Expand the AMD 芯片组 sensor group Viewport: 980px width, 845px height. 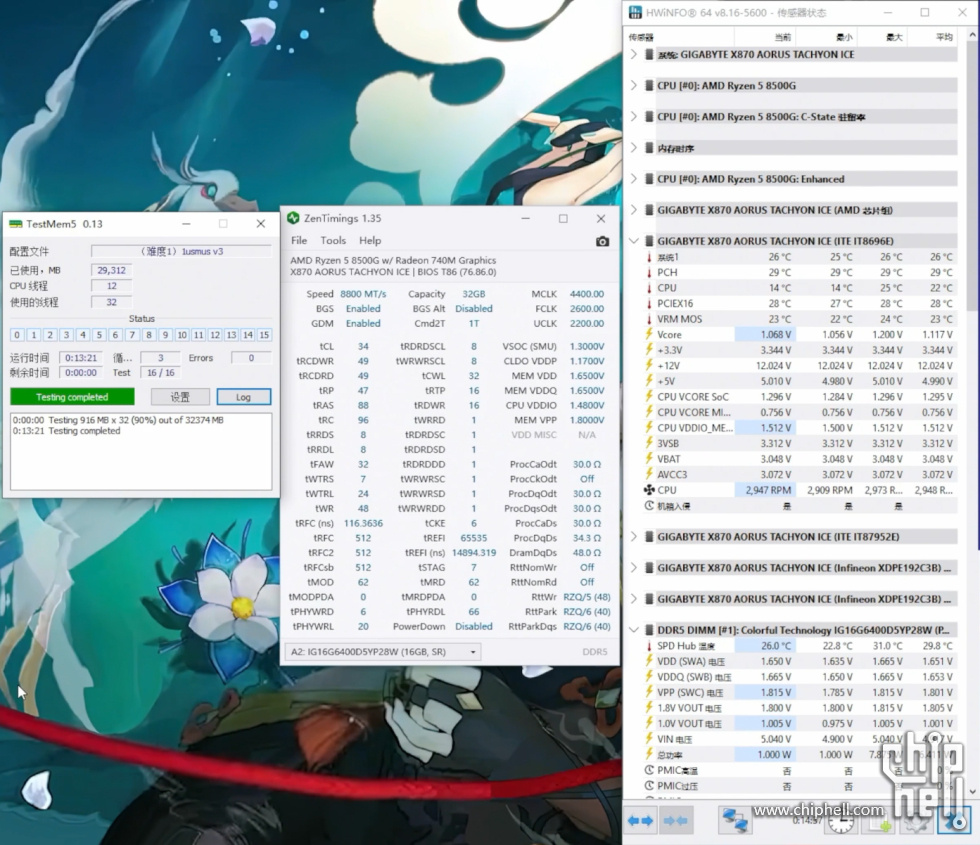coord(634,210)
